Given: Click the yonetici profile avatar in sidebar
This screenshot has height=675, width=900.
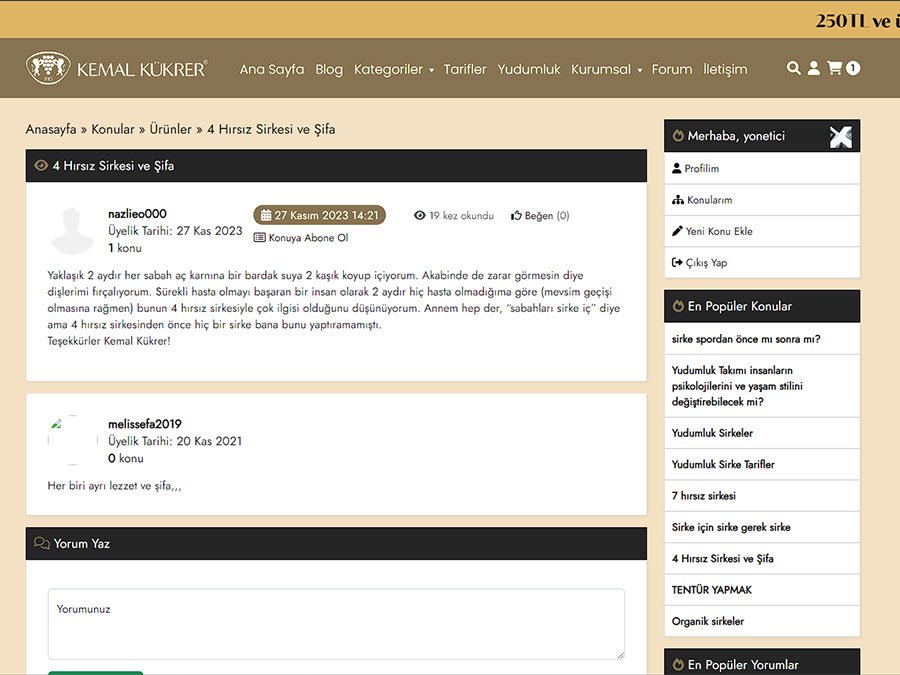Looking at the screenshot, I should [840, 137].
